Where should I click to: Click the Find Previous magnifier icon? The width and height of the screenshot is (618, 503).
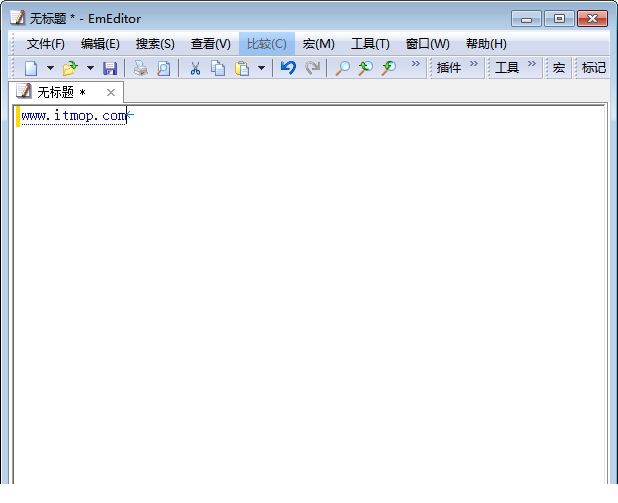pyautogui.click(x=366, y=68)
